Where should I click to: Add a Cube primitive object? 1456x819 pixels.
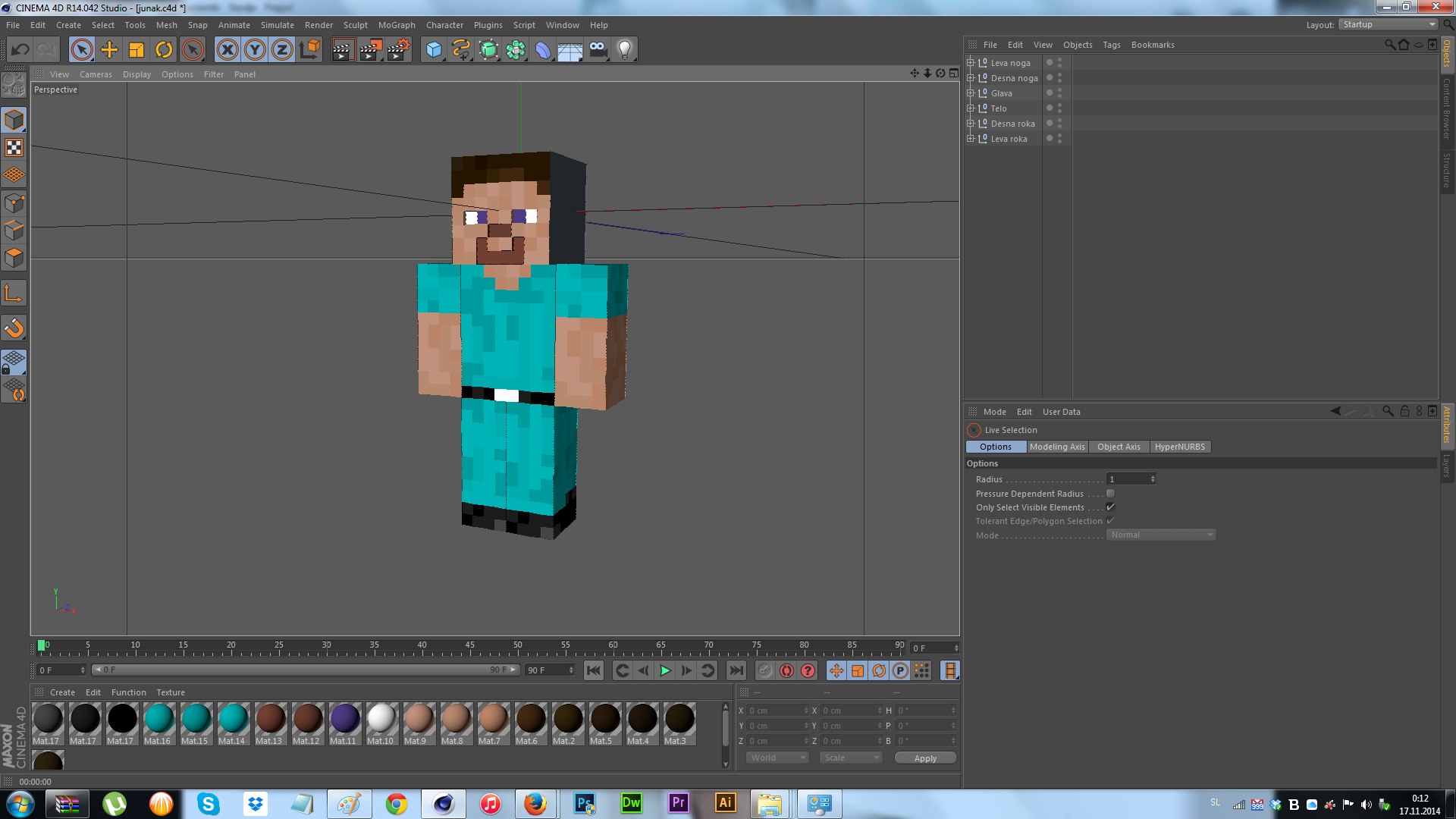pyautogui.click(x=434, y=50)
